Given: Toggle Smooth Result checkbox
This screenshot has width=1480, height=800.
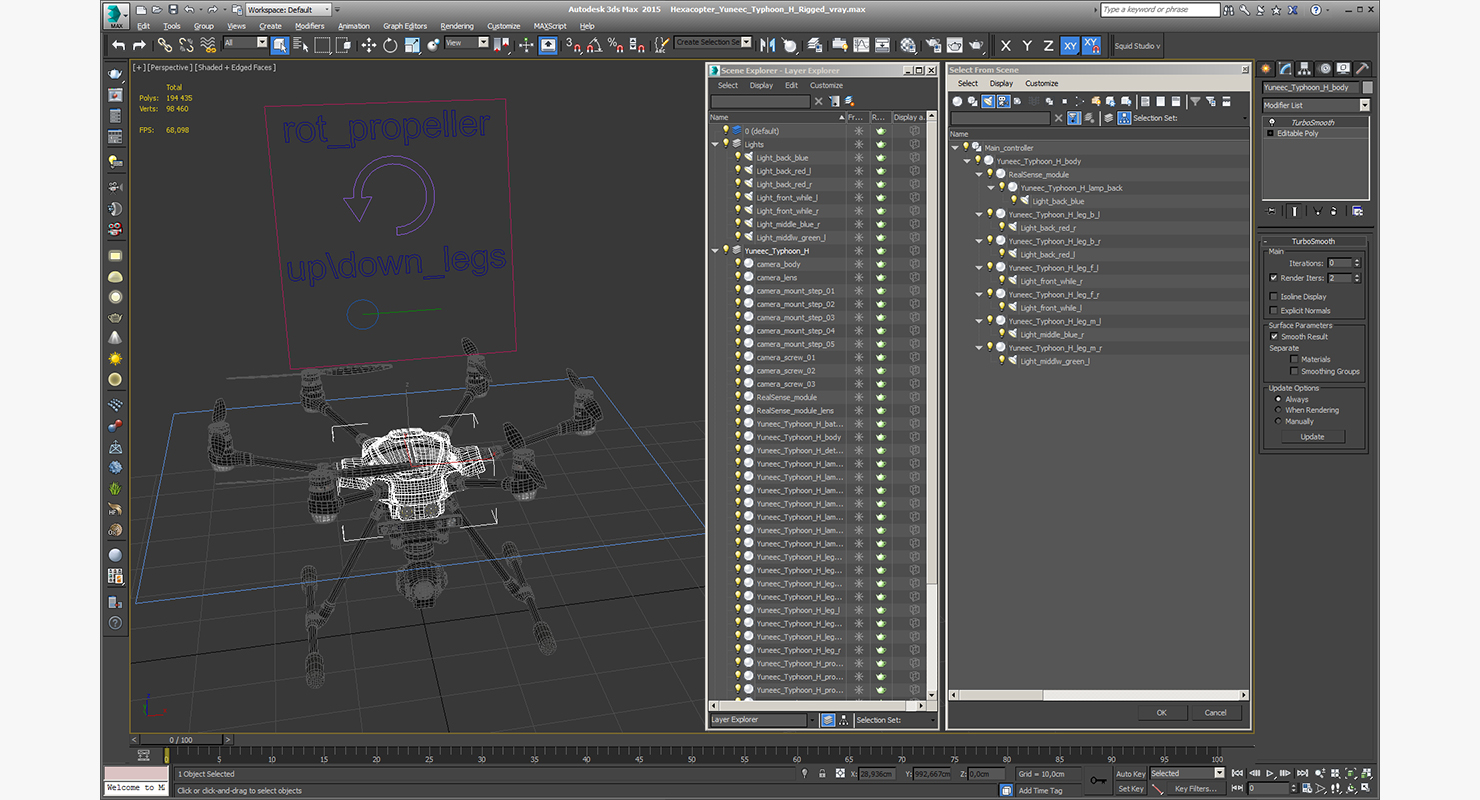Looking at the screenshot, I should (x=1274, y=336).
